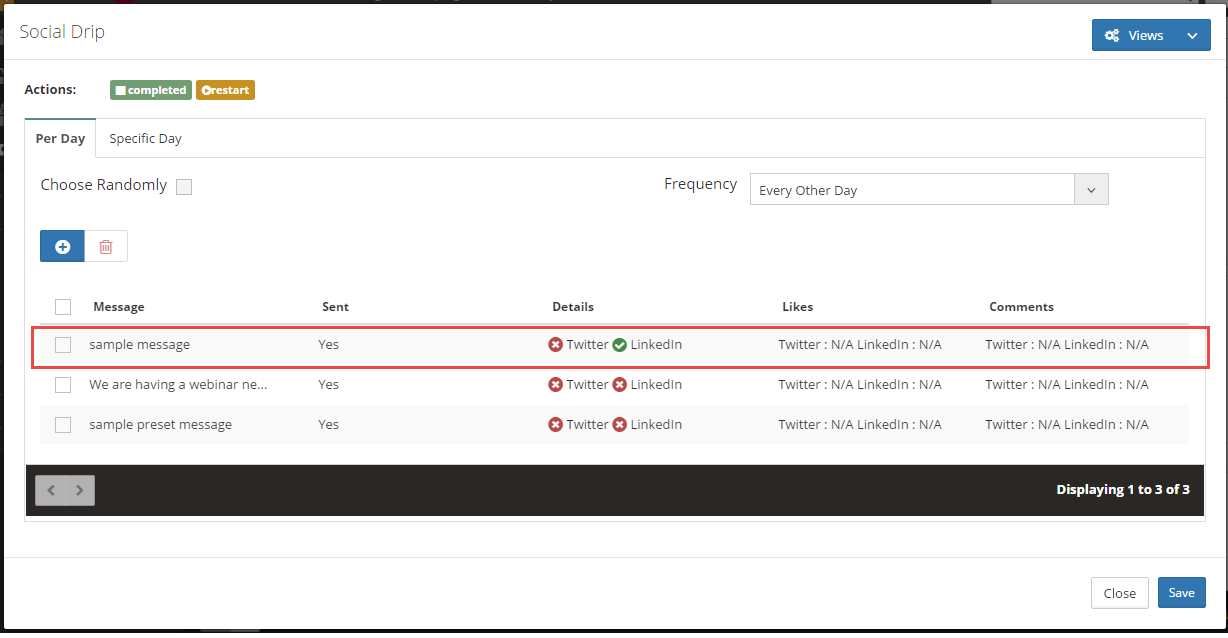Expand the Views button caret menu
This screenshot has width=1228, height=638.
(1191, 35)
